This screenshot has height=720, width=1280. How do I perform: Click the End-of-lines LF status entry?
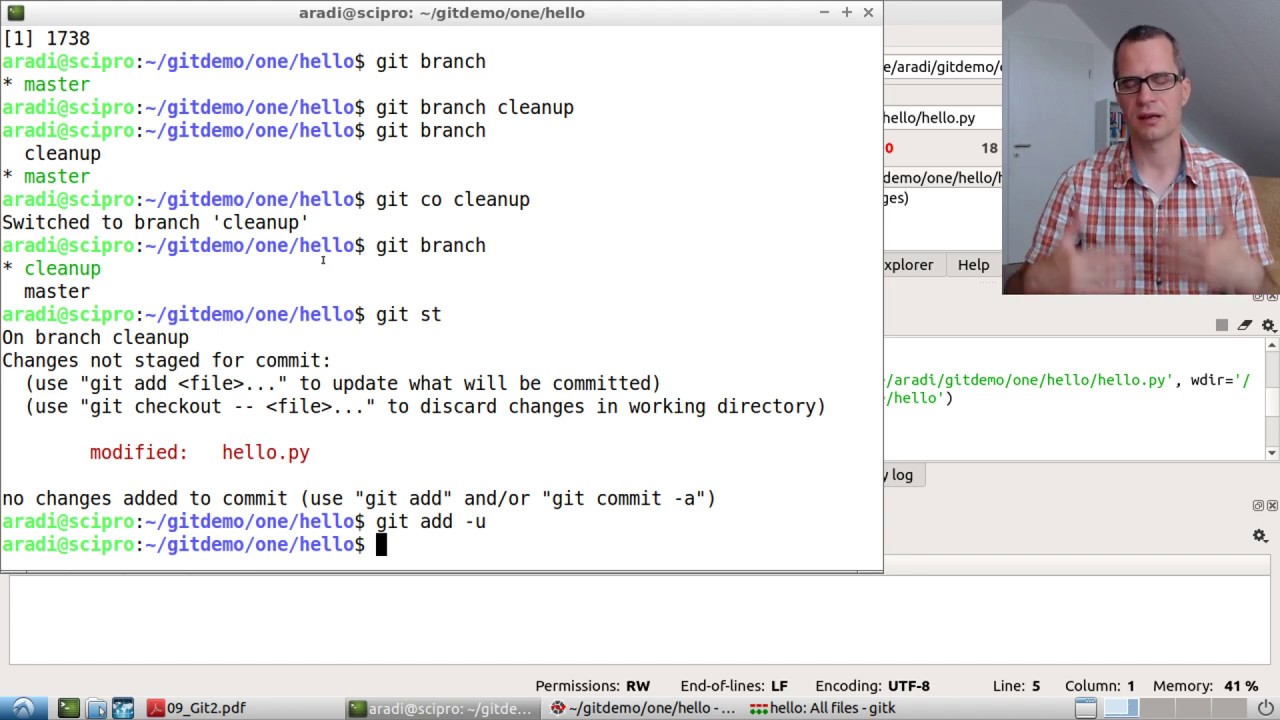coord(734,686)
